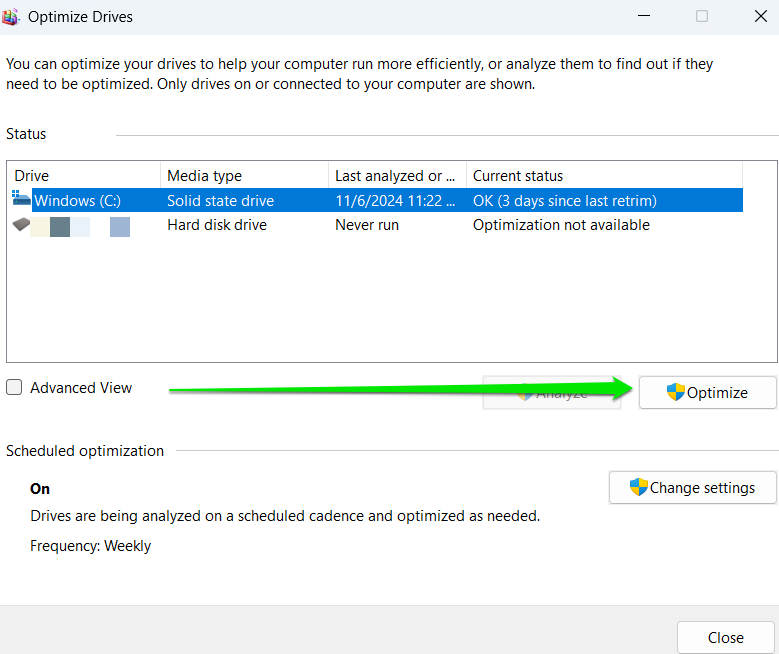
Task: Click the Optimize button
Action: (x=707, y=393)
